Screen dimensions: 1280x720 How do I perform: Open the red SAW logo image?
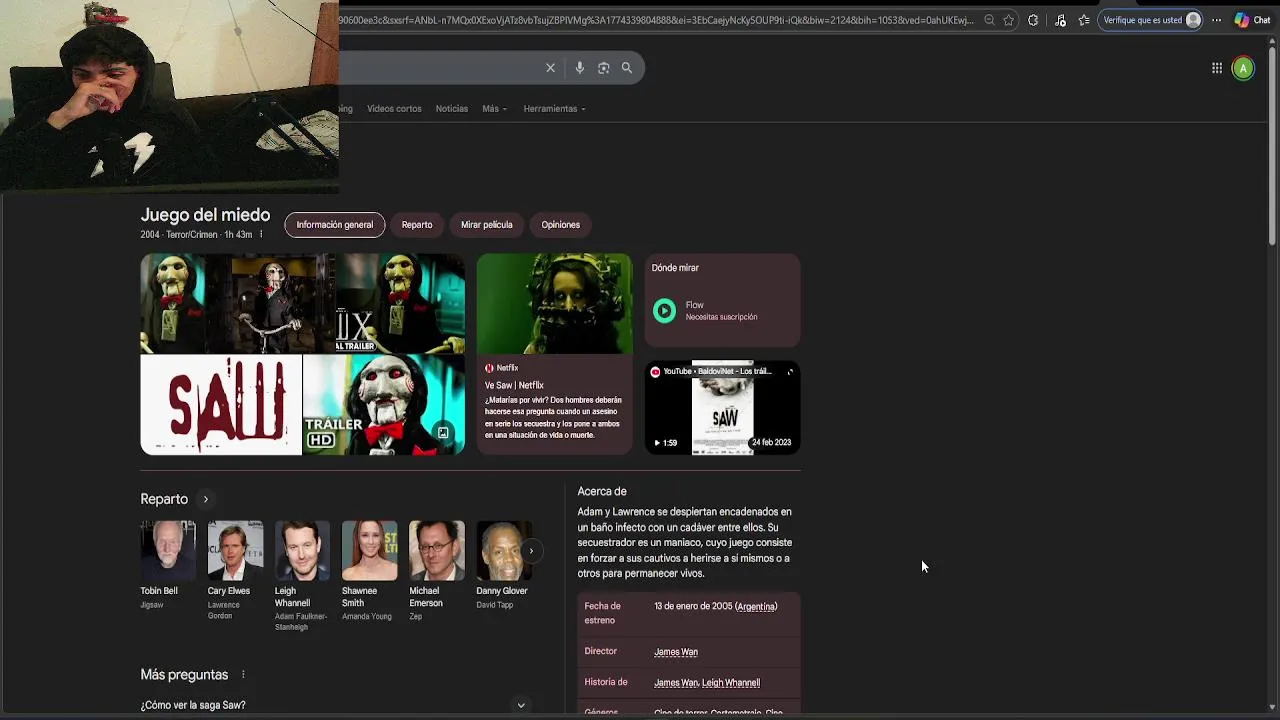pos(221,405)
